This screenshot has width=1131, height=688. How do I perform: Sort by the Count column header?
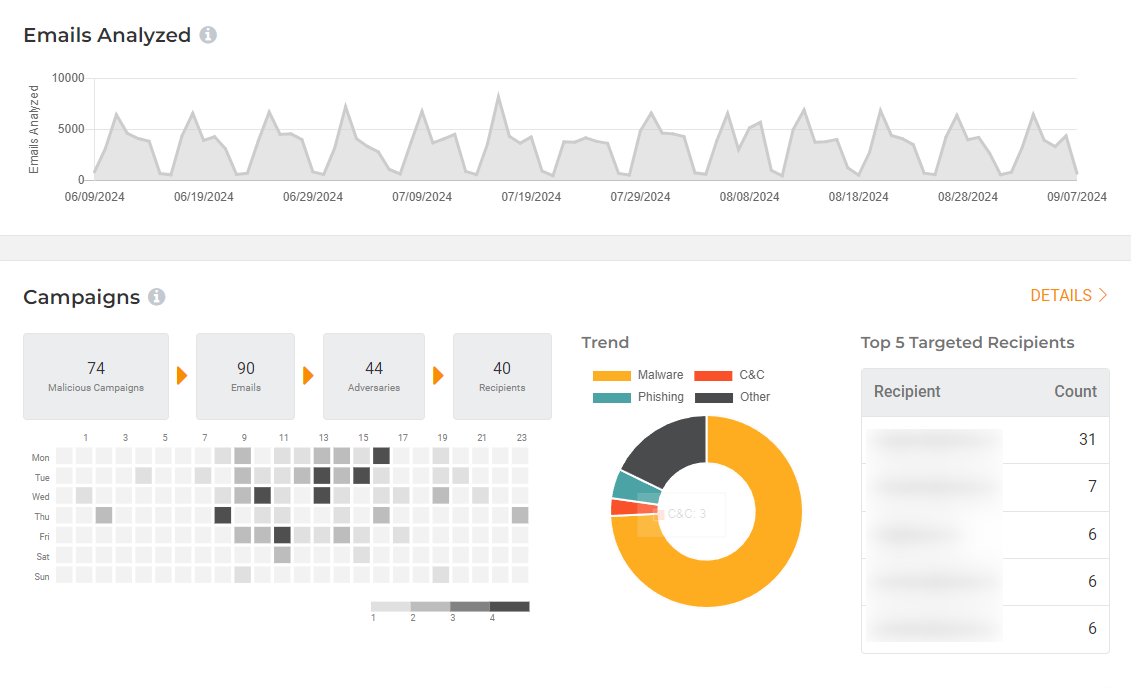1075,392
